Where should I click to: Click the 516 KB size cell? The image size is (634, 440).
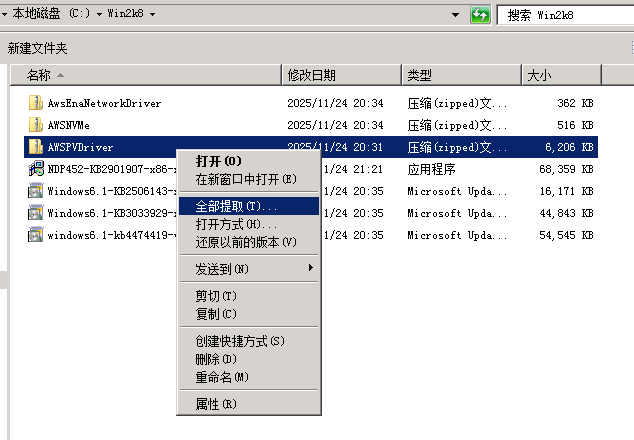[575, 125]
